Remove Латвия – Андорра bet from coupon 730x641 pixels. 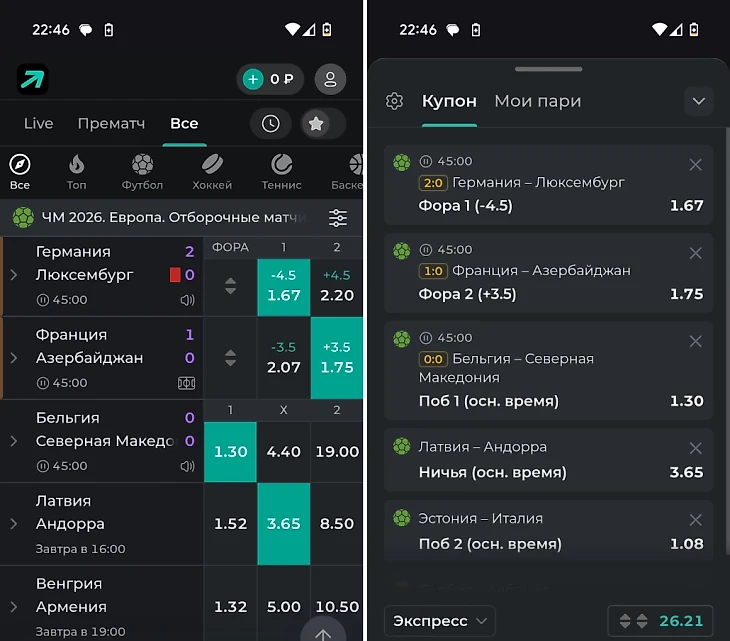pyautogui.click(x=695, y=448)
